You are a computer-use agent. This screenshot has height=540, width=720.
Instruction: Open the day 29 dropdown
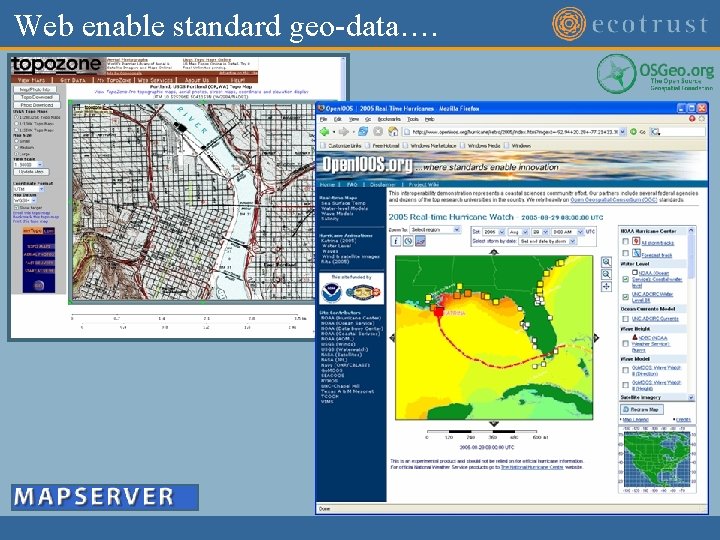click(x=540, y=232)
